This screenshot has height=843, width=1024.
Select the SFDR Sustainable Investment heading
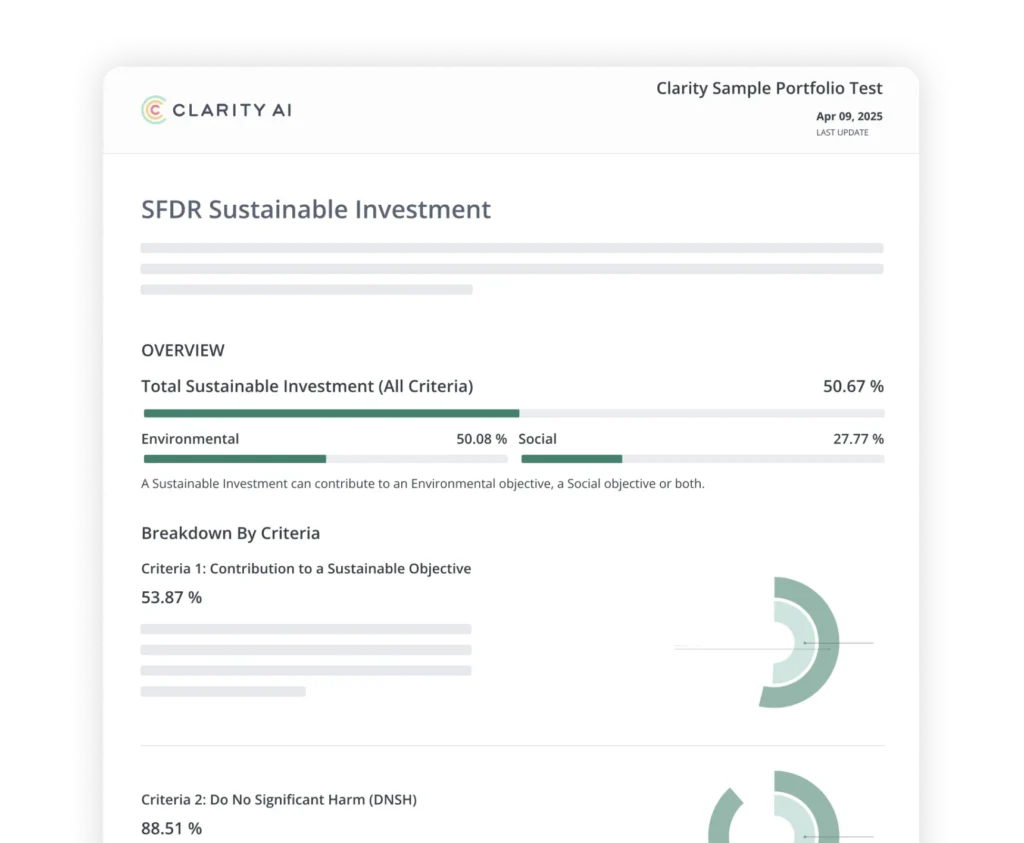(316, 210)
